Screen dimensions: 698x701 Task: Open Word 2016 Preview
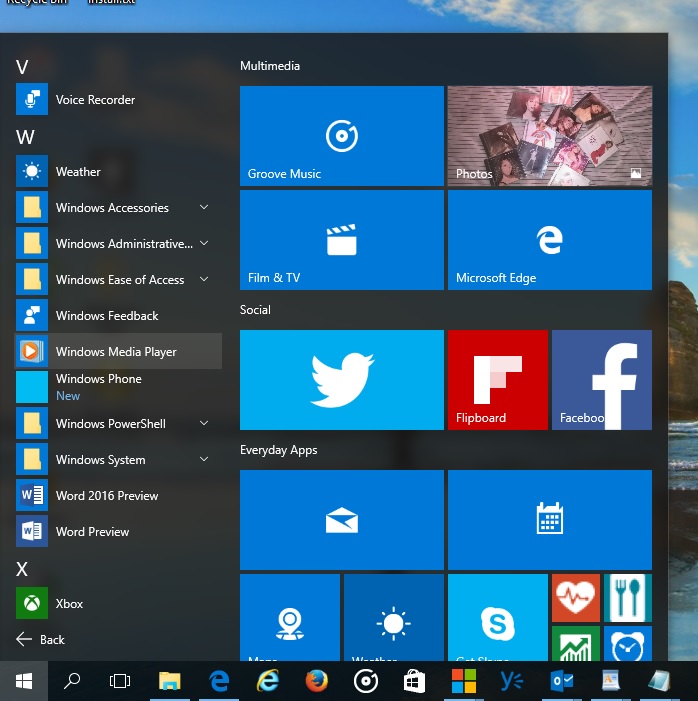tap(118, 495)
